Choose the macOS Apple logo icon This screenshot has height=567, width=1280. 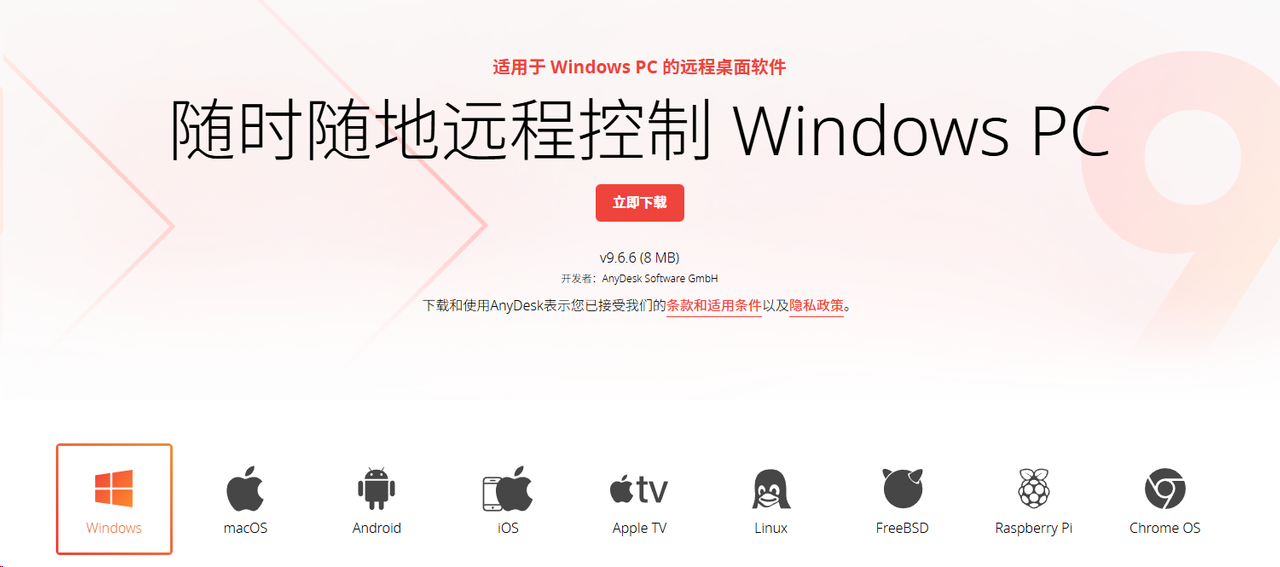[245, 489]
